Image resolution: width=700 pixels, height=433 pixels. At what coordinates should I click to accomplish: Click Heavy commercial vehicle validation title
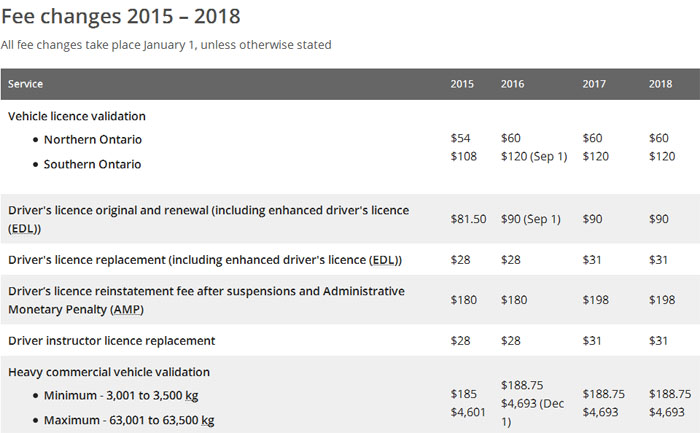tap(109, 372)
